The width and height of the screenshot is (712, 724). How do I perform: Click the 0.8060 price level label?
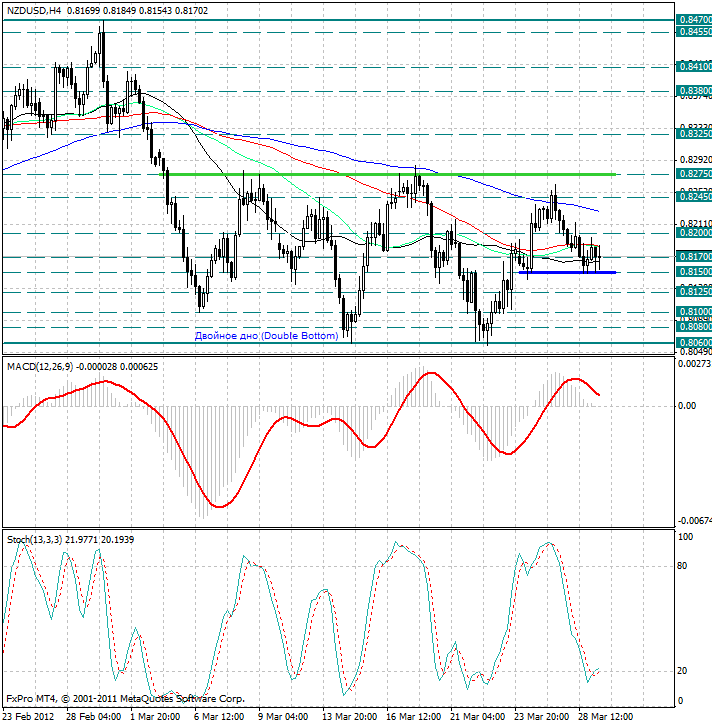(694, 343)
